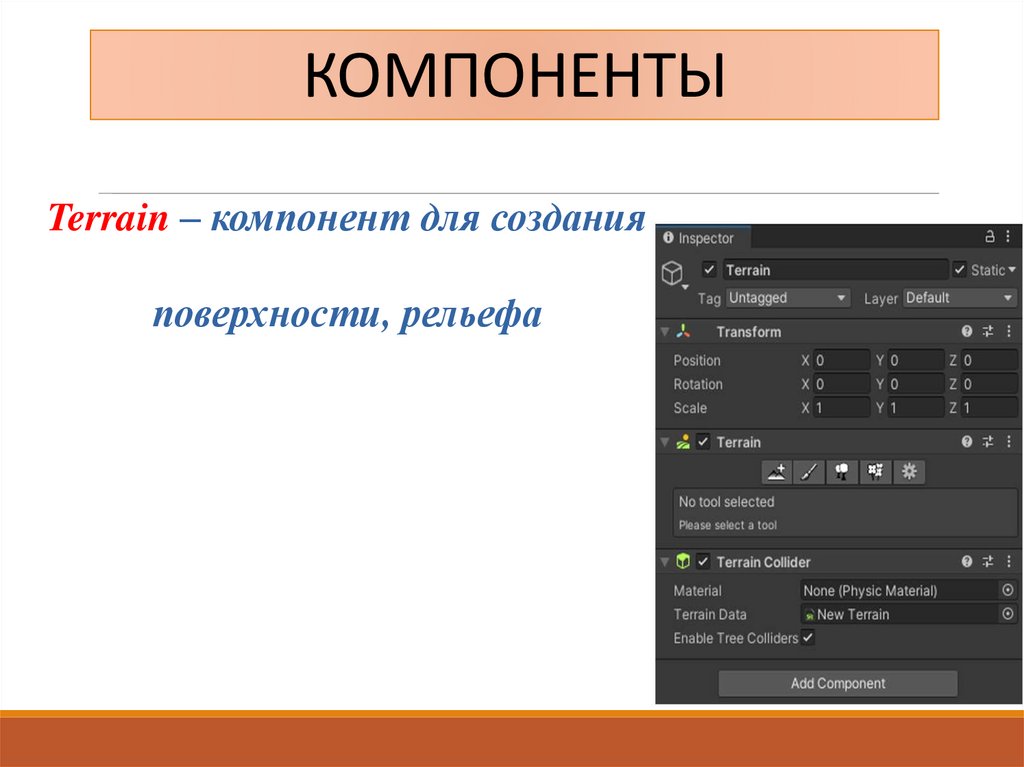
Task: Open Transform component options menu
Action: [1009, 331]
